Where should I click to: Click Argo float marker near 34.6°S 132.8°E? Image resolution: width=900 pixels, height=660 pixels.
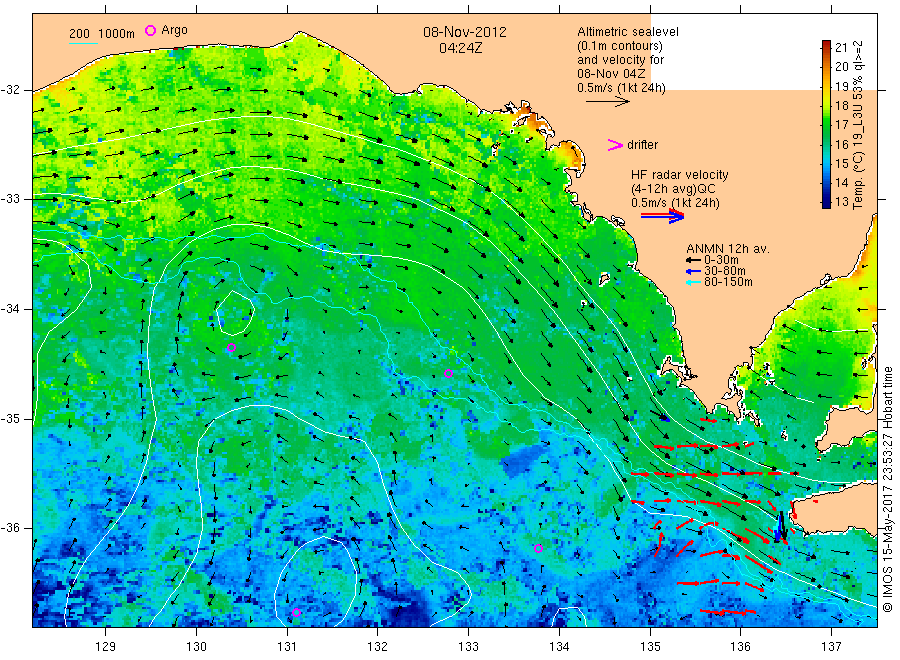pyautogui.click(x=449, y=374)
